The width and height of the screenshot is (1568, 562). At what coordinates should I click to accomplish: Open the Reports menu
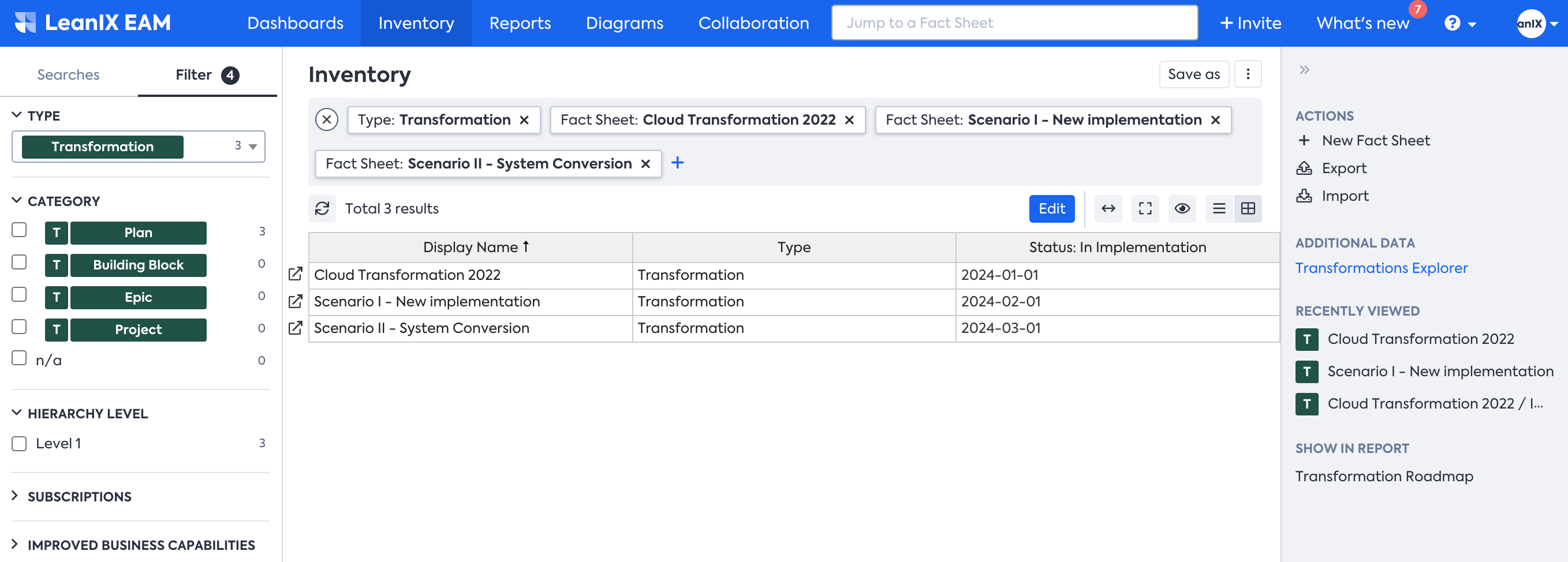point(520,23)
